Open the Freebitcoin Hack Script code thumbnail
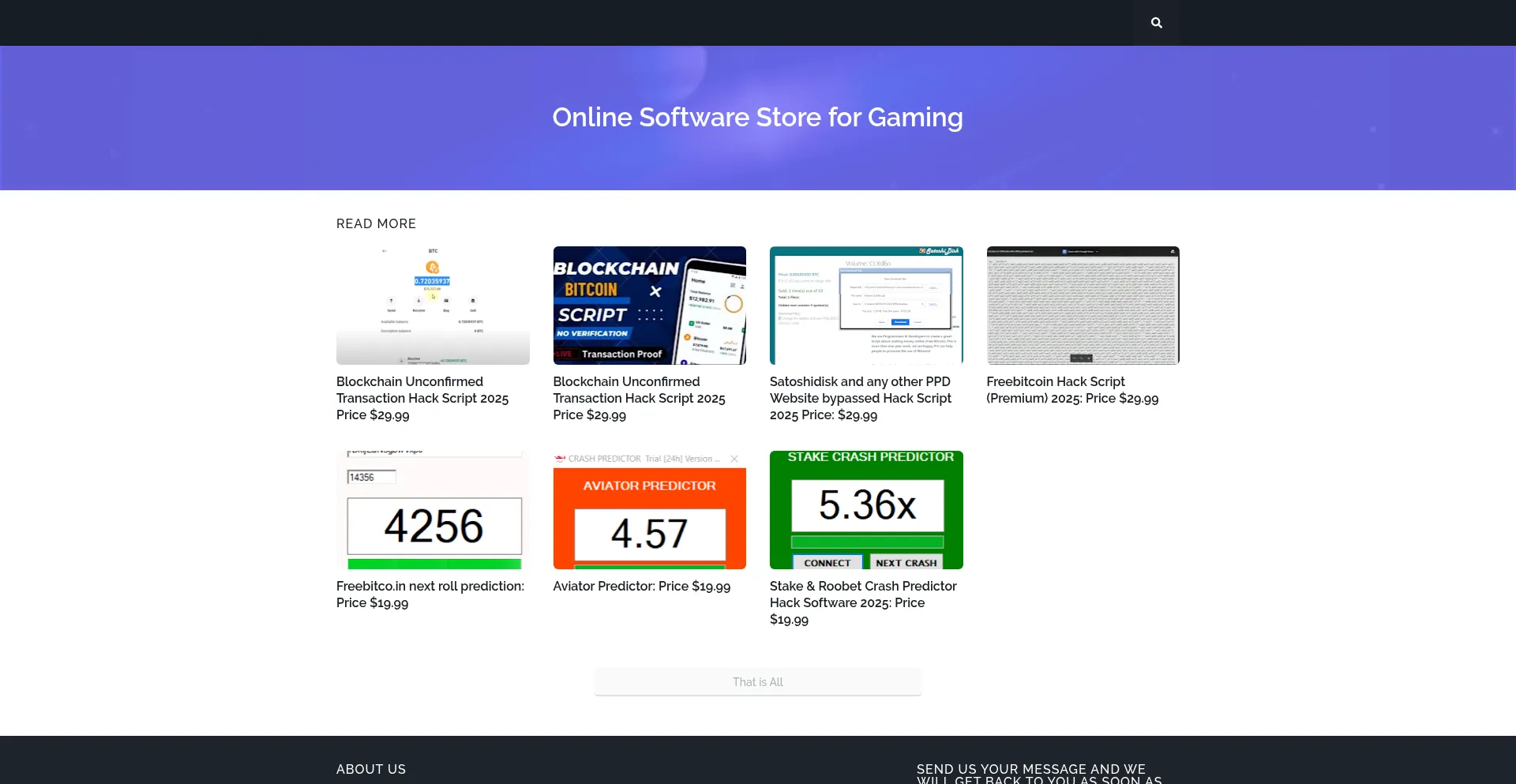The height and width of the screenshot is (784, 1516). [1083, 306]
